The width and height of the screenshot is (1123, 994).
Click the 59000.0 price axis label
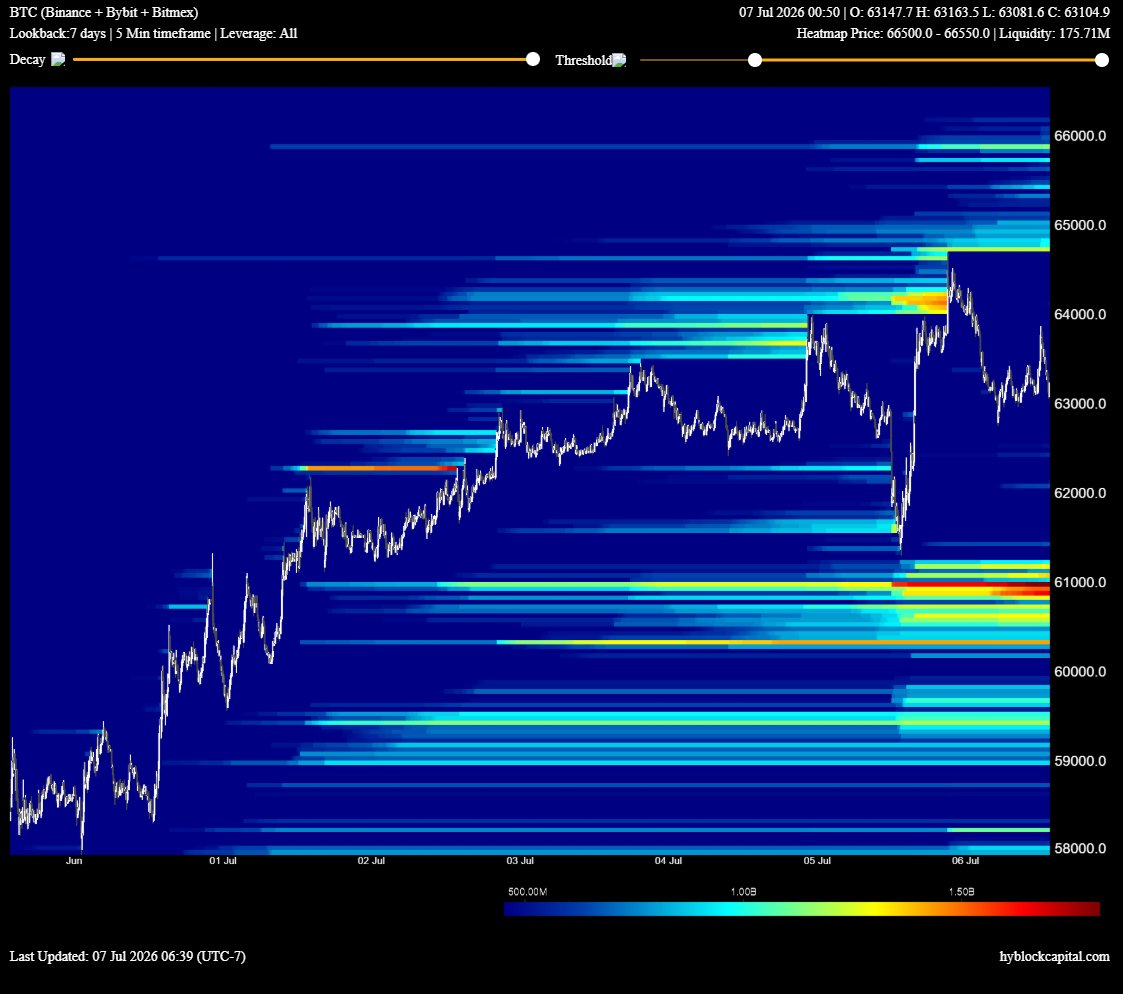[x=1080, y=761]
